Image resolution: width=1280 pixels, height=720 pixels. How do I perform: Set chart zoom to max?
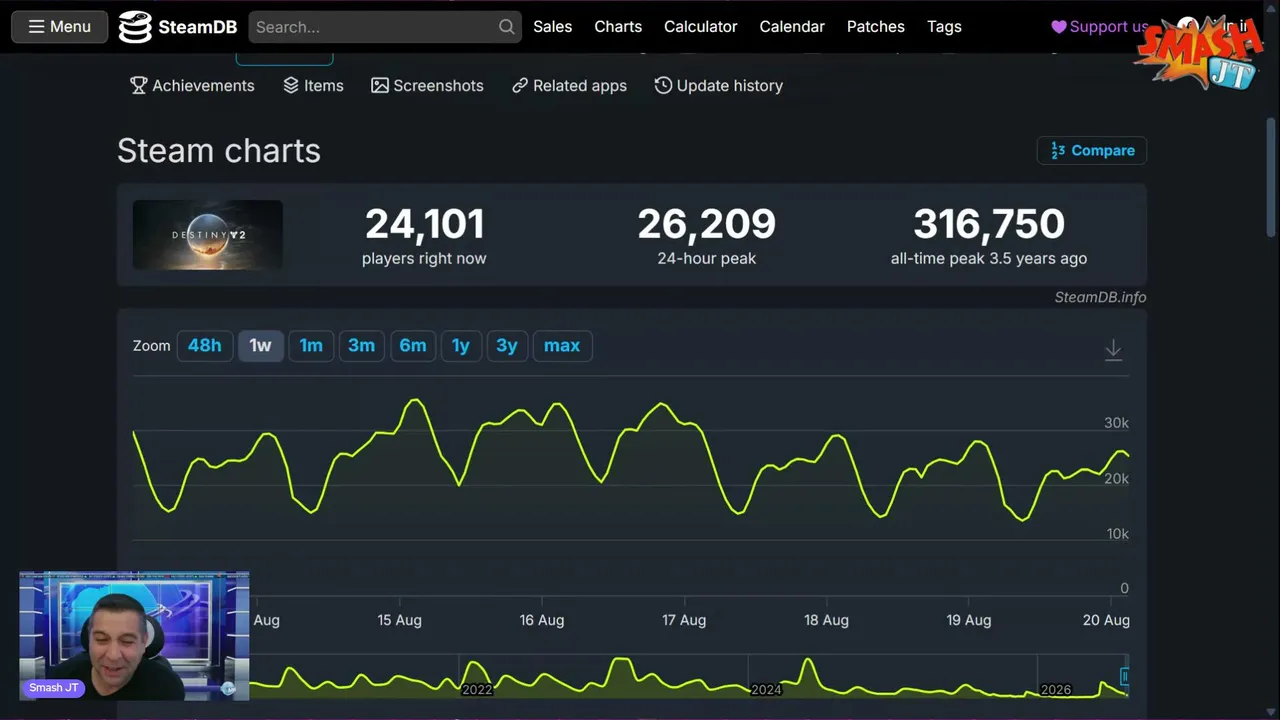562,346
